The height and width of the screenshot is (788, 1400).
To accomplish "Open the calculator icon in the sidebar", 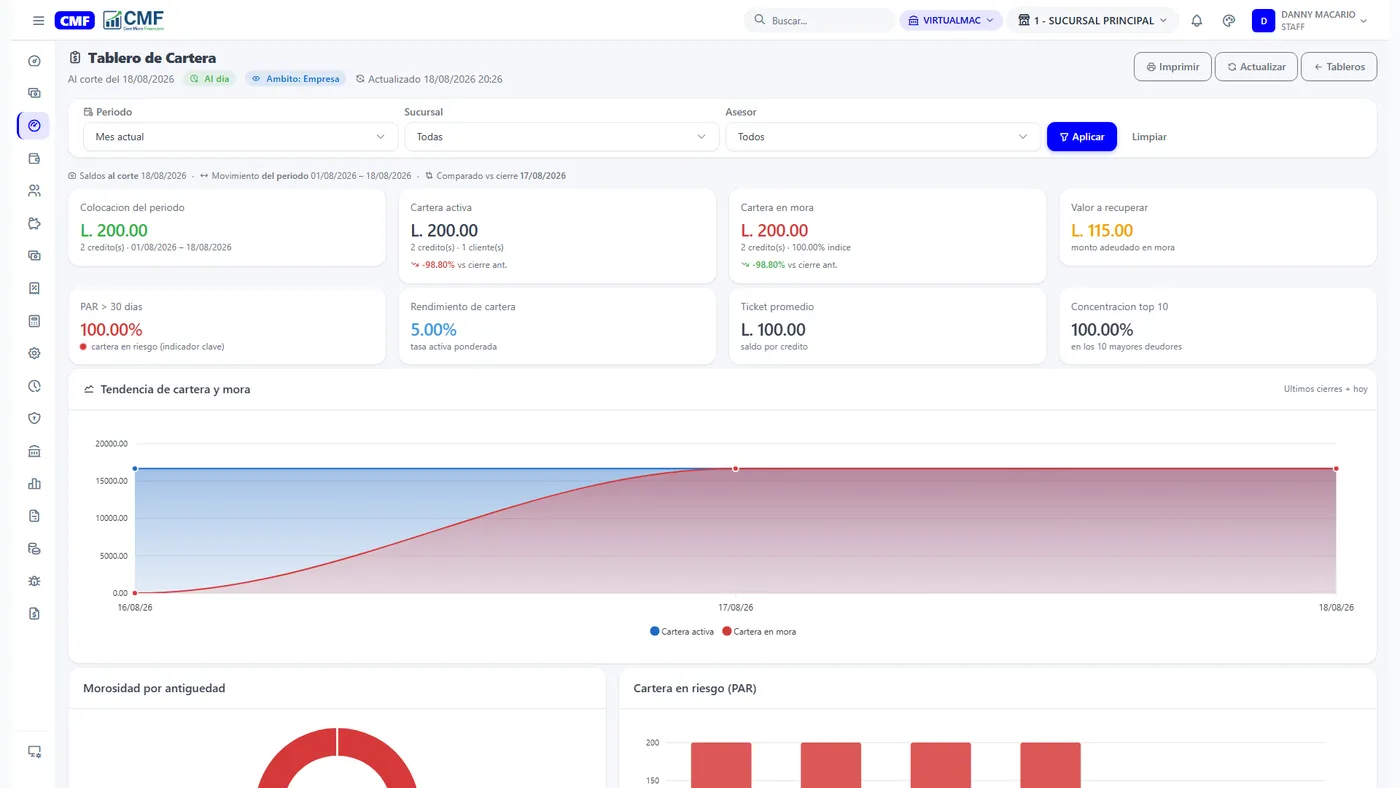I will pyautogui.click(x=34, y=321).
